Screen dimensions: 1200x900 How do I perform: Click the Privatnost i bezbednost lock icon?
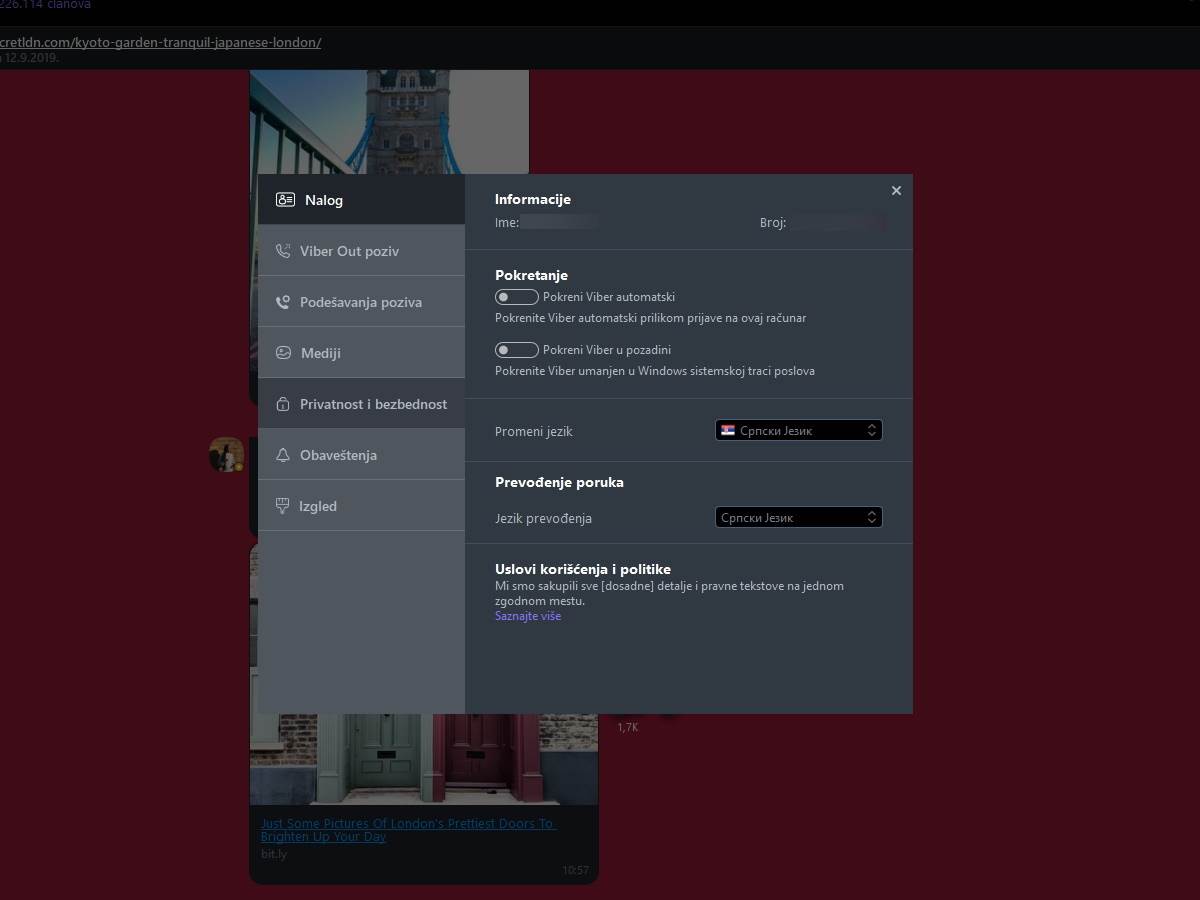click(282, 403)
